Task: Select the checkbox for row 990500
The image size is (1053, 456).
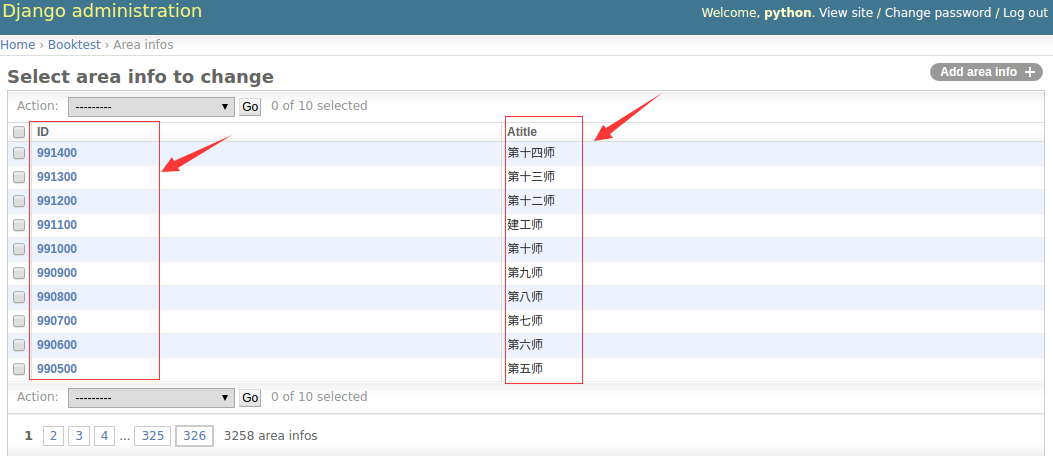Action: pyautogui.click(x=19, y=369)
